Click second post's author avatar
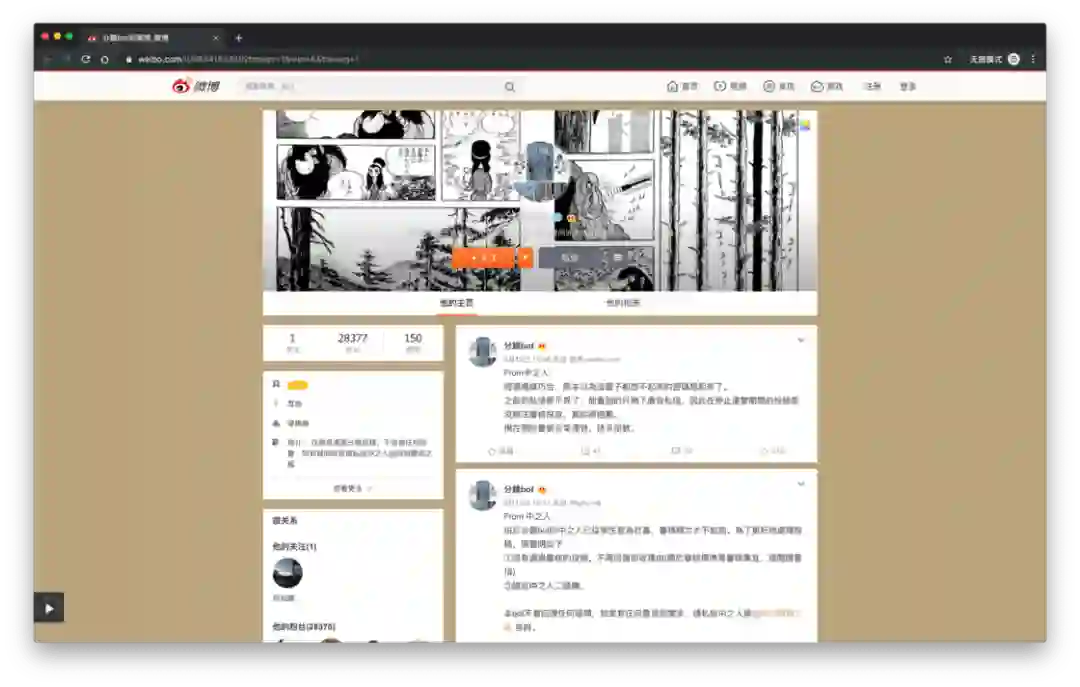This screenshot has width=1080, height=687. [x=482, y=495]
